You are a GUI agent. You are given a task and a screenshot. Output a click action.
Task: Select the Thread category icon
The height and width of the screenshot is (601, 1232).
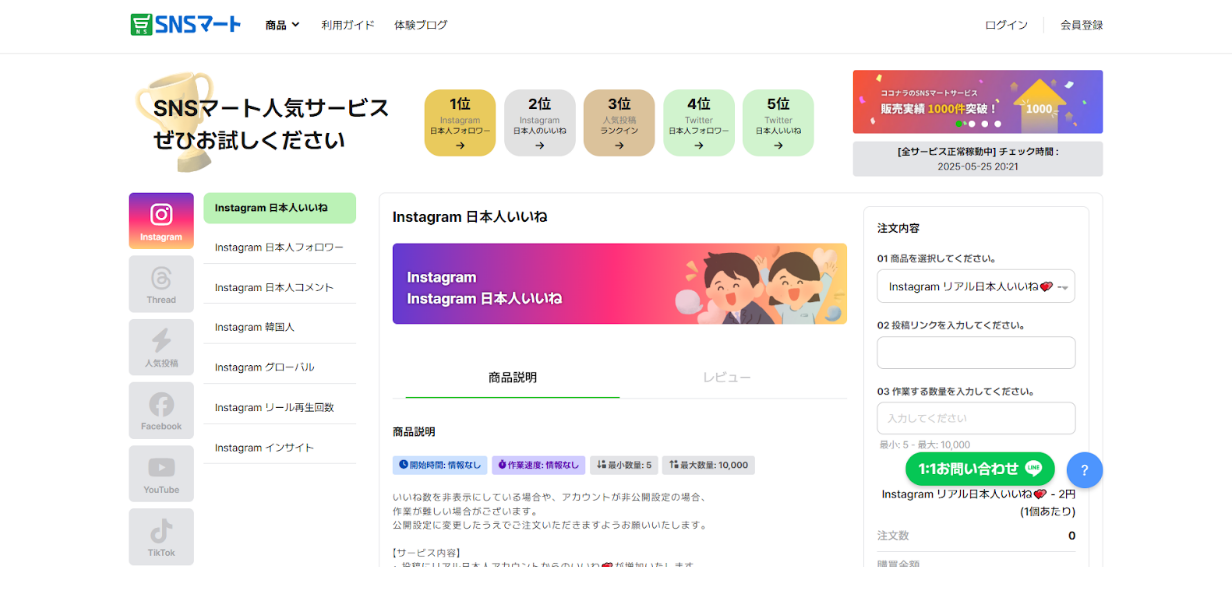click(161, 284)
